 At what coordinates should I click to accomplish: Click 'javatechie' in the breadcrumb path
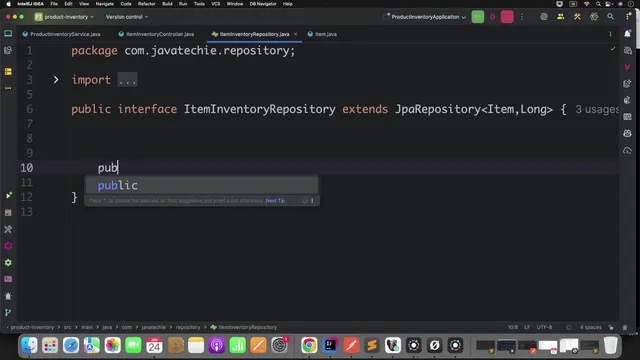point(153,327)
